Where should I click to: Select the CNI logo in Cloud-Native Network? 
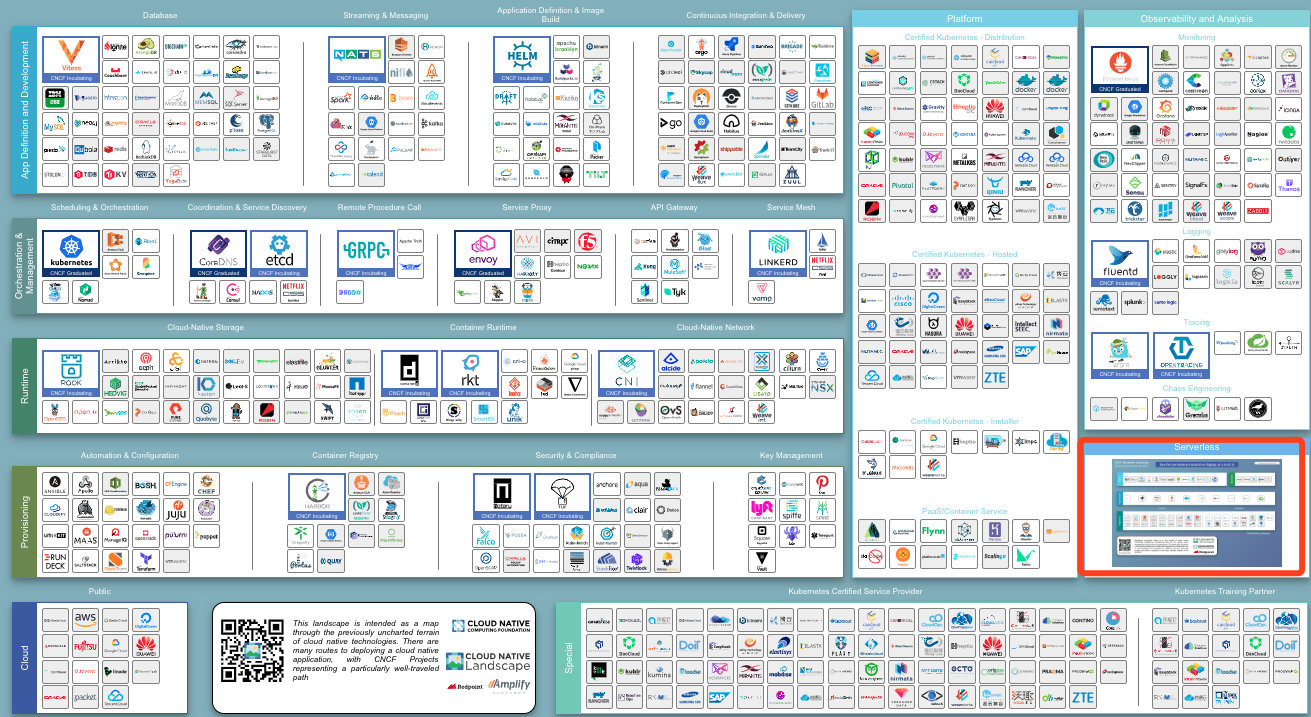(625, 372)
